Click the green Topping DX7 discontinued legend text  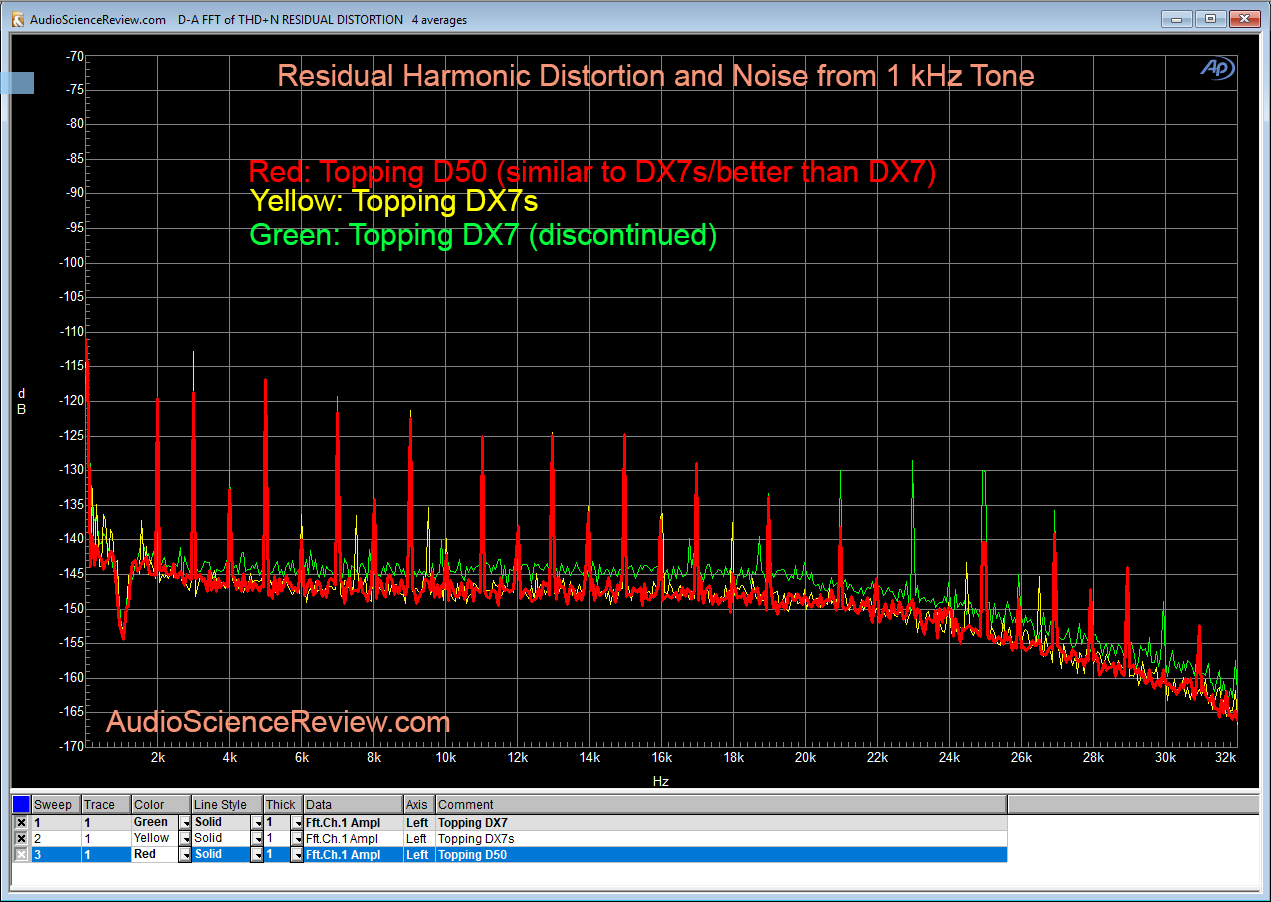483,236
